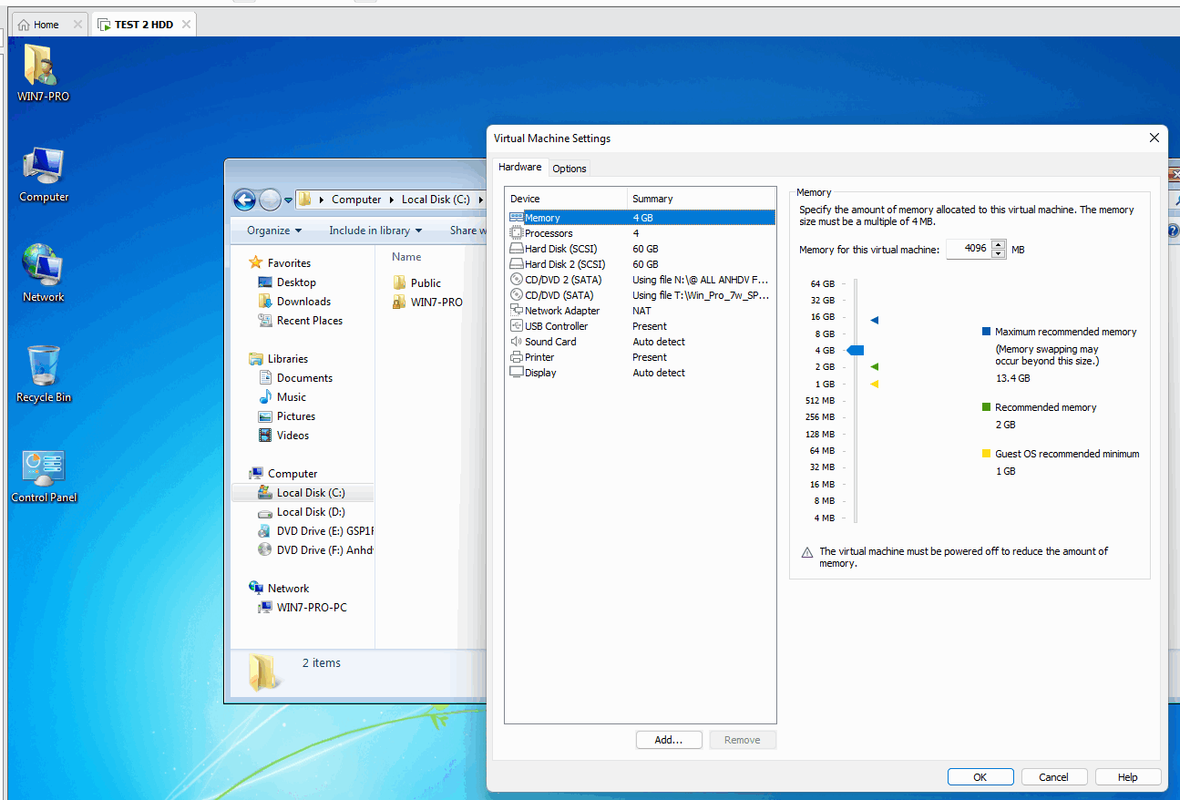Close the TEST 2 HDD tab

pyautogui.click(x=186, y=24)
